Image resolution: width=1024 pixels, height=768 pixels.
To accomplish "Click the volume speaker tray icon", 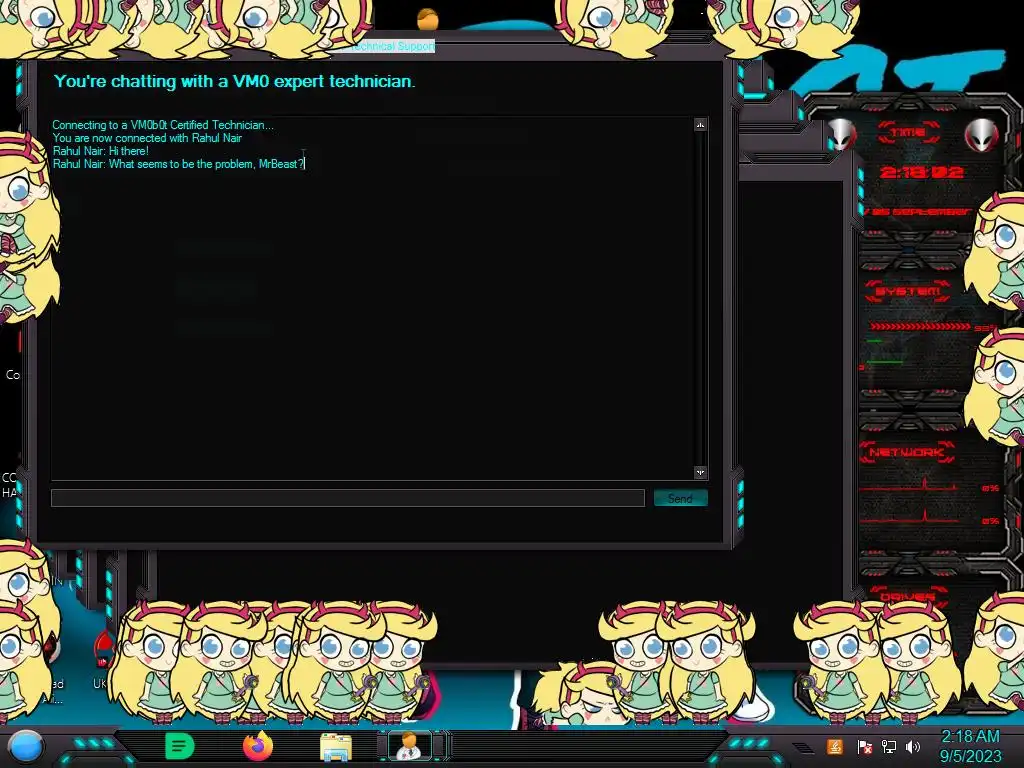I will pyautogui.click(x=912, y=746).
